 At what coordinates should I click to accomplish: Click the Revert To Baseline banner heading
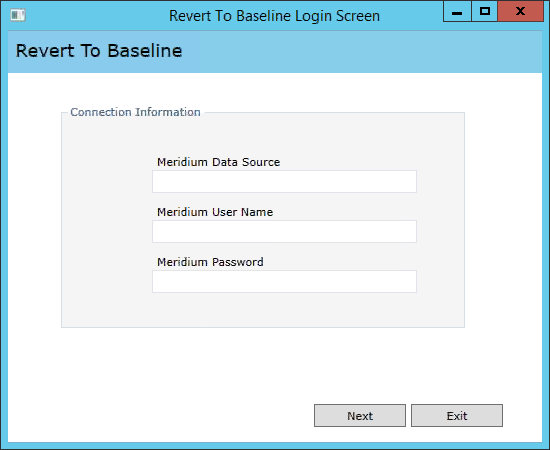pyautogui.click(x=99, y=51)
